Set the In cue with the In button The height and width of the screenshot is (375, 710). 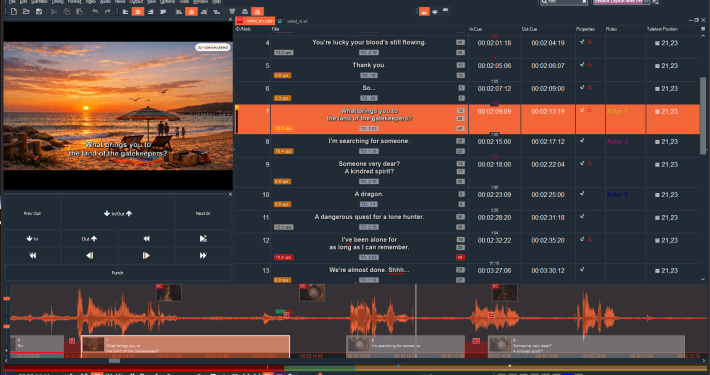tap(32, 239)
